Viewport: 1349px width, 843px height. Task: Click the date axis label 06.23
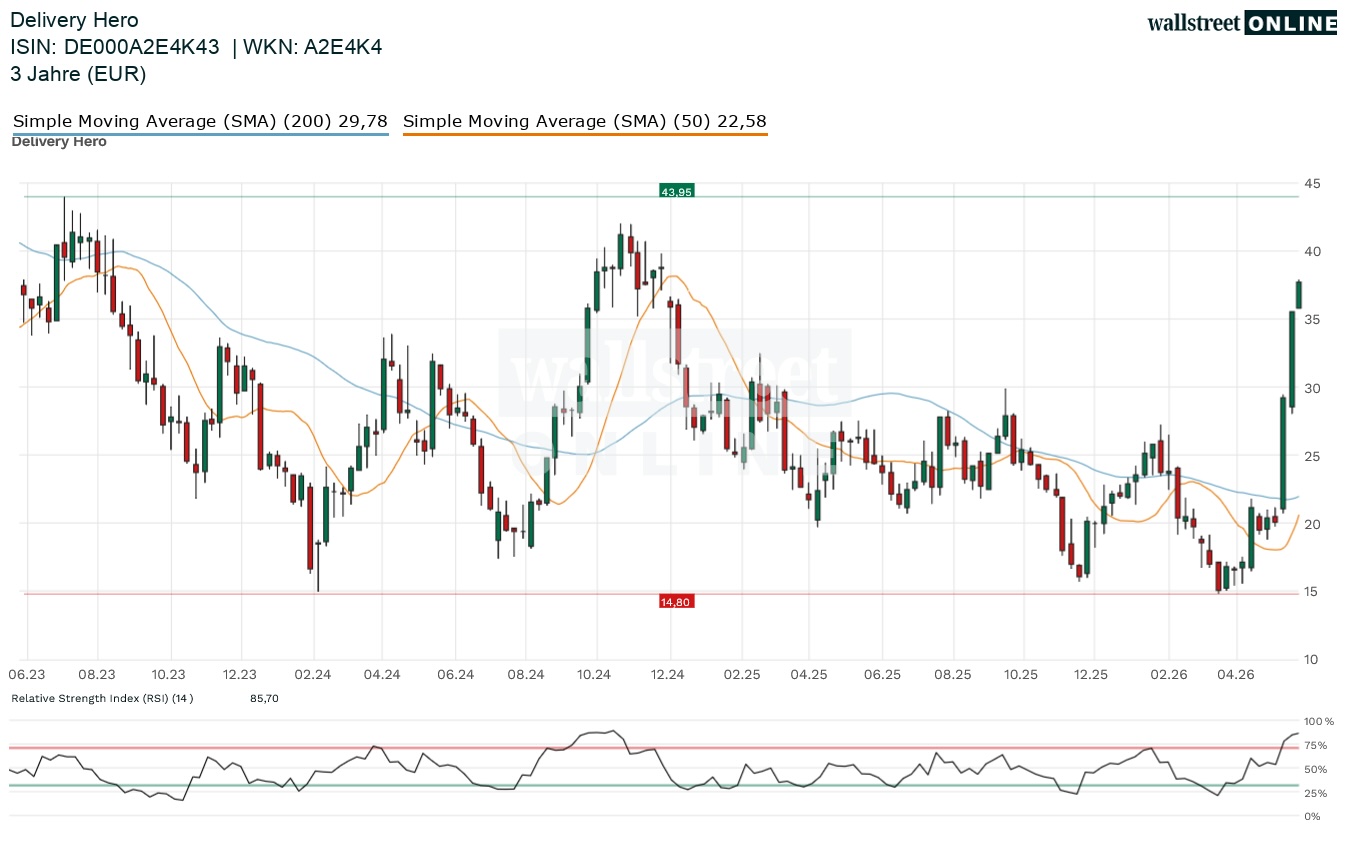point(27,675)
